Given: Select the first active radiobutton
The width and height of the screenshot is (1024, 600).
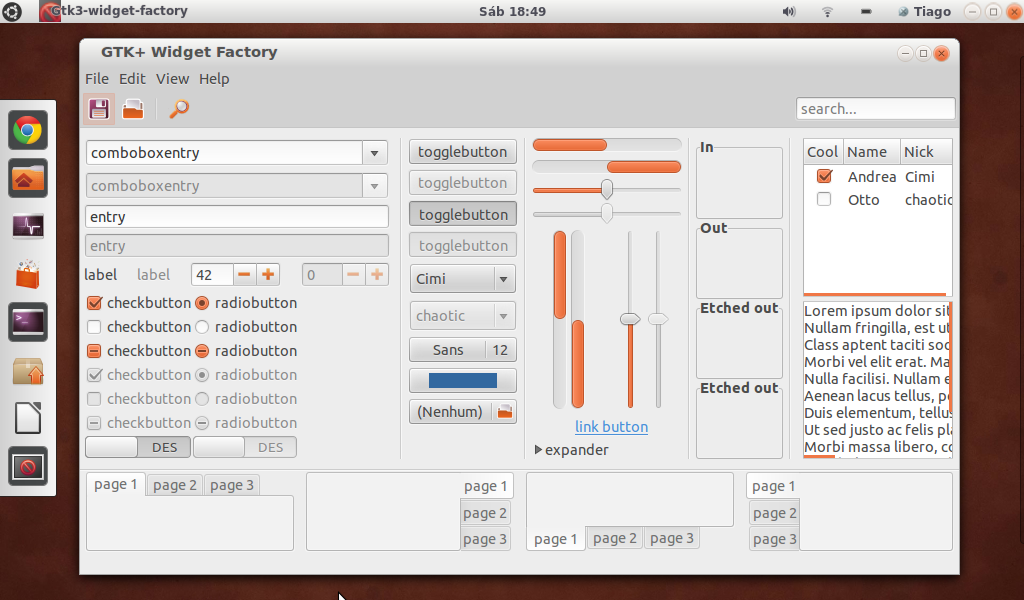Looking at the screenshot, I should pos(202,303).
